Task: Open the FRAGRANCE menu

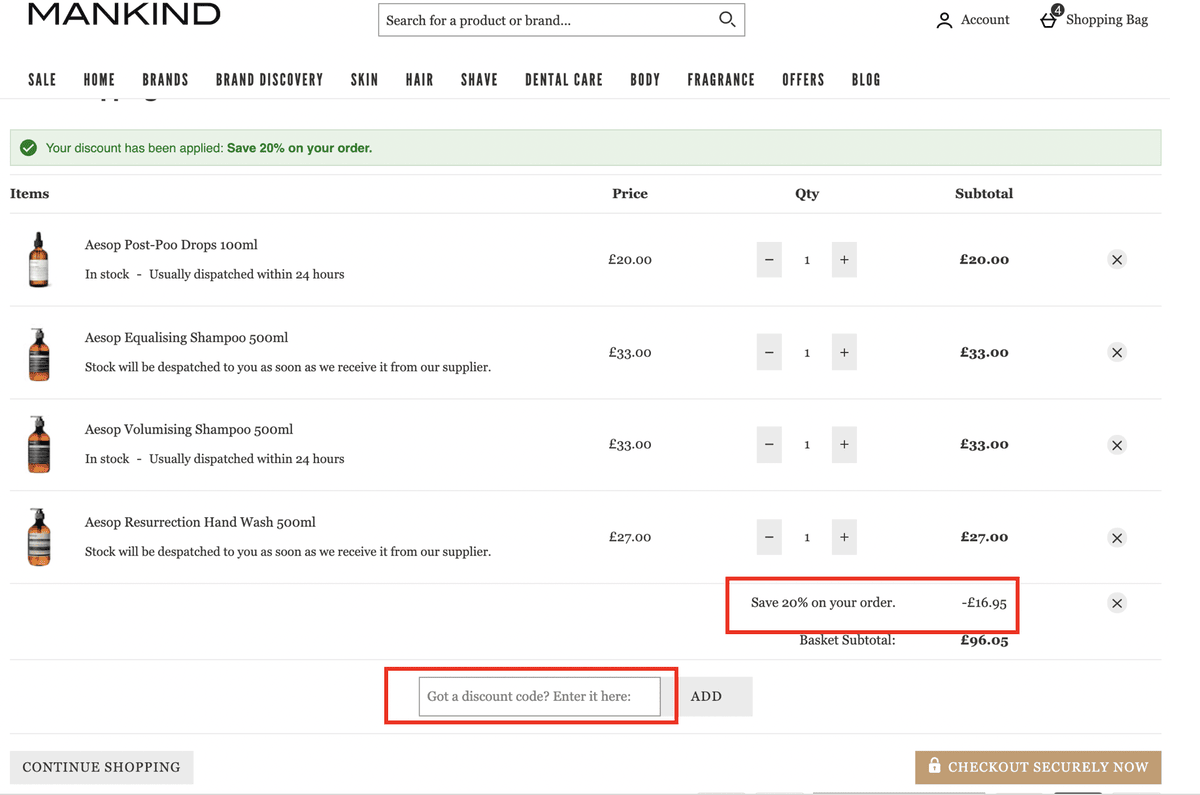Action: click(x=721, y=80)
